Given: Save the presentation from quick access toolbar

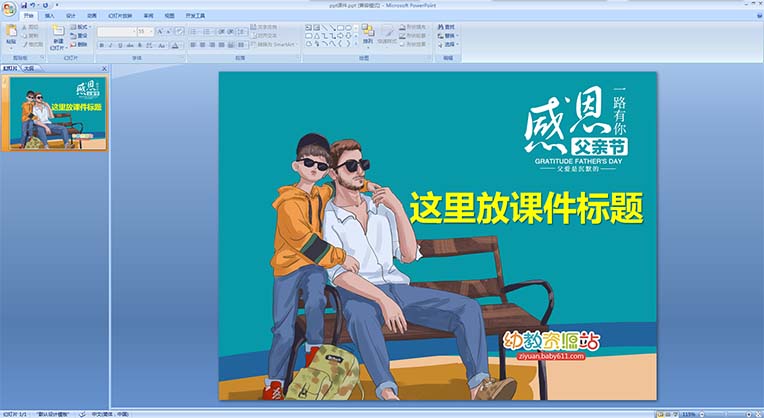Looking at the screenshot, I should click(24, 5).
